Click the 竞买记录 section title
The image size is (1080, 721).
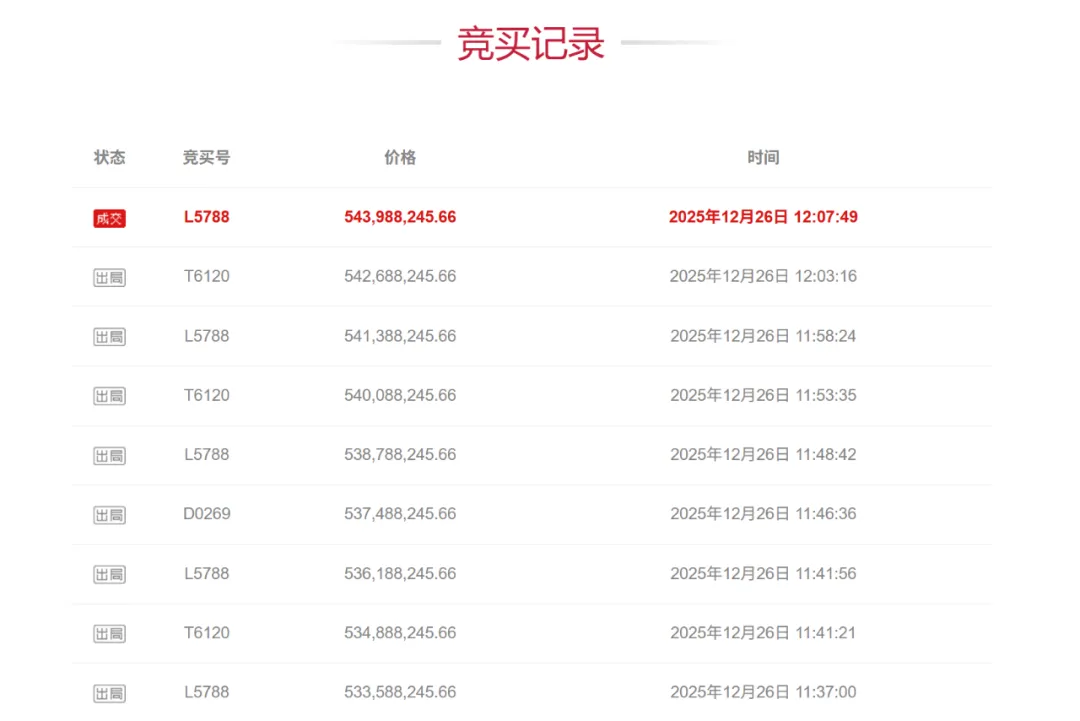tap(531, 44)
